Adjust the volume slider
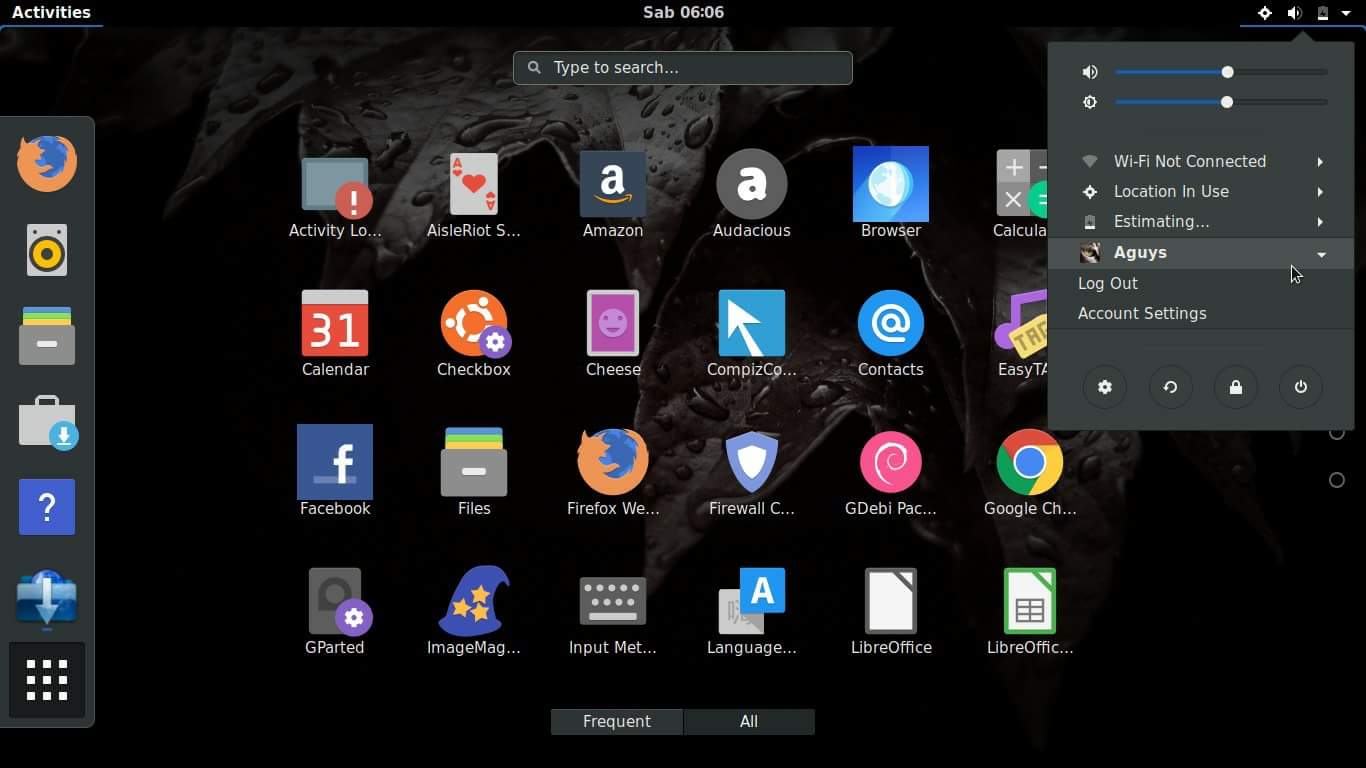The height and width of the screenshot is (768, 1366). (1228, 72)
